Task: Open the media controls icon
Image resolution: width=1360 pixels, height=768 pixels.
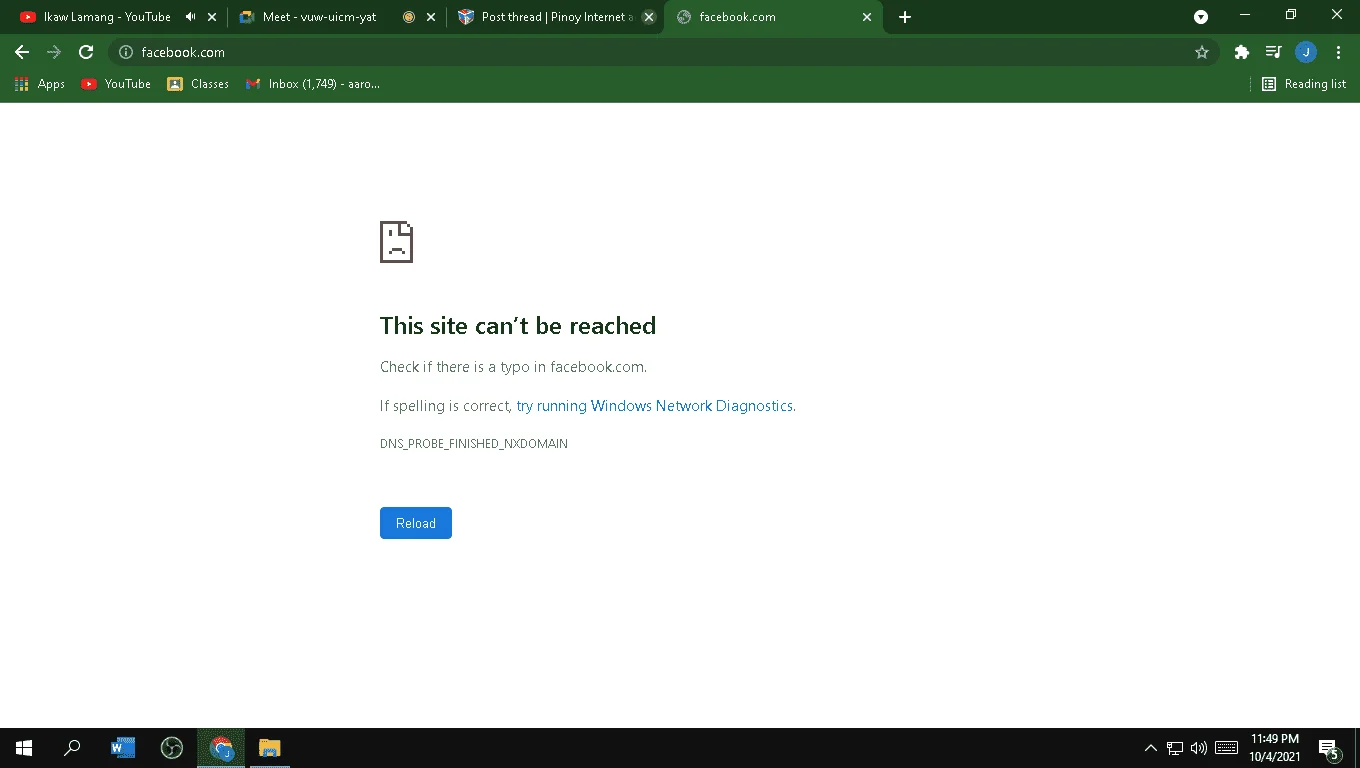Action: click(1273, 52)
